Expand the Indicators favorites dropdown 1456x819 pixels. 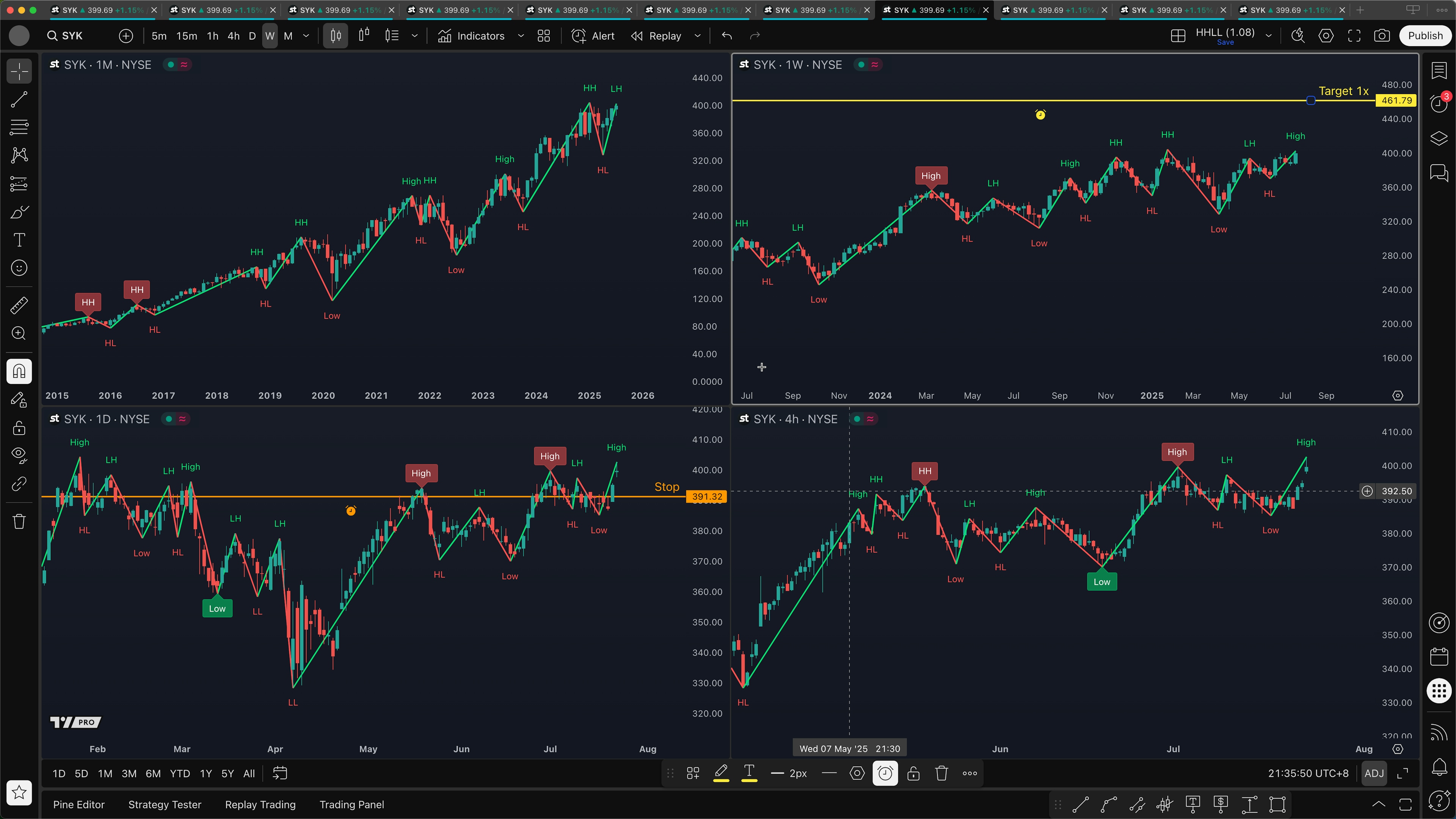click(x=521, y=36)
